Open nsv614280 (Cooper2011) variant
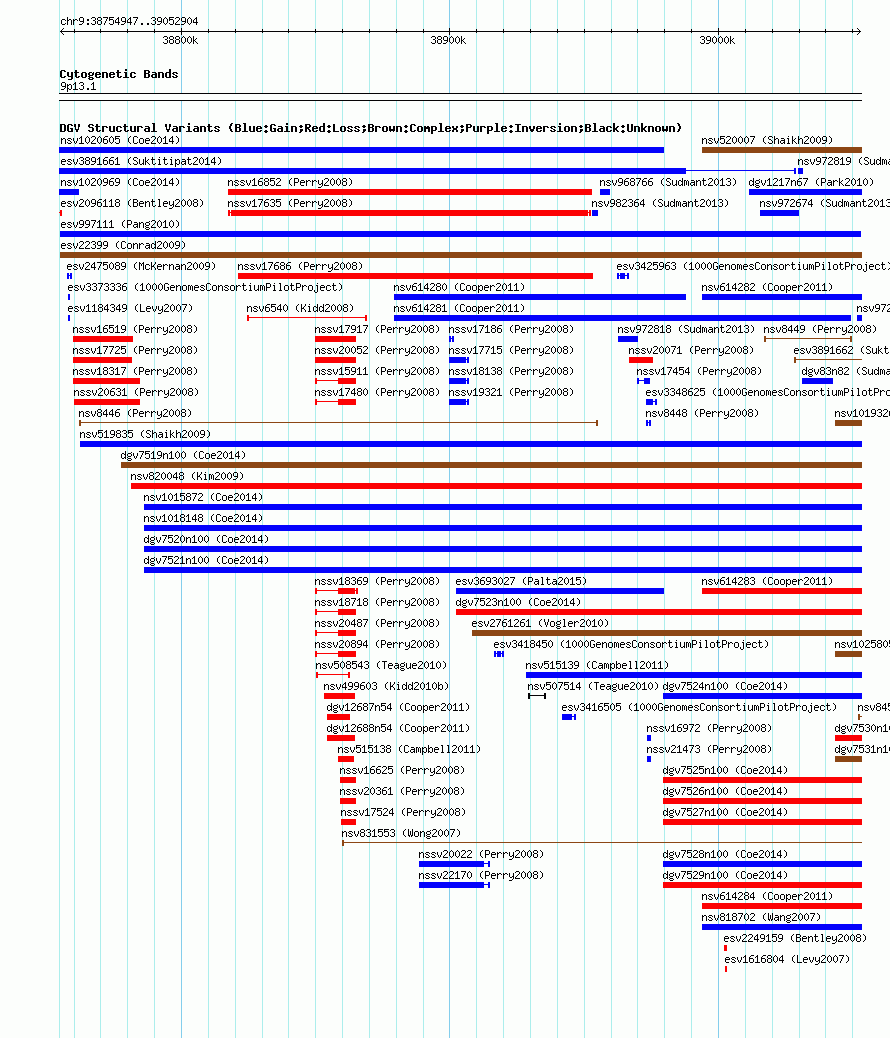Screen dimensions: 890x1038 (459, 288)
